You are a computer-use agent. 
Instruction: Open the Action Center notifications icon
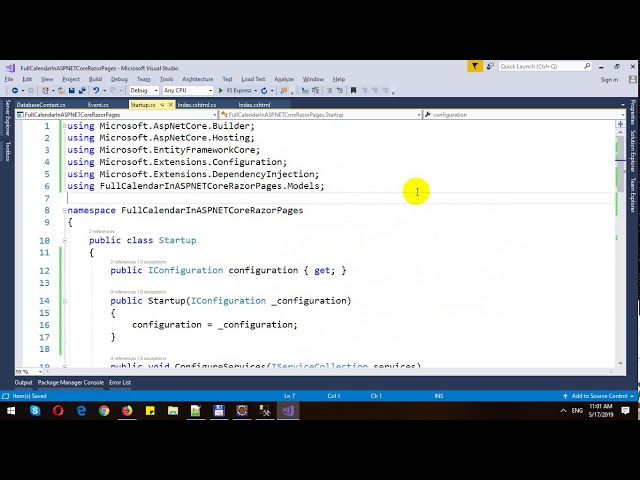(x=625, y=411)
